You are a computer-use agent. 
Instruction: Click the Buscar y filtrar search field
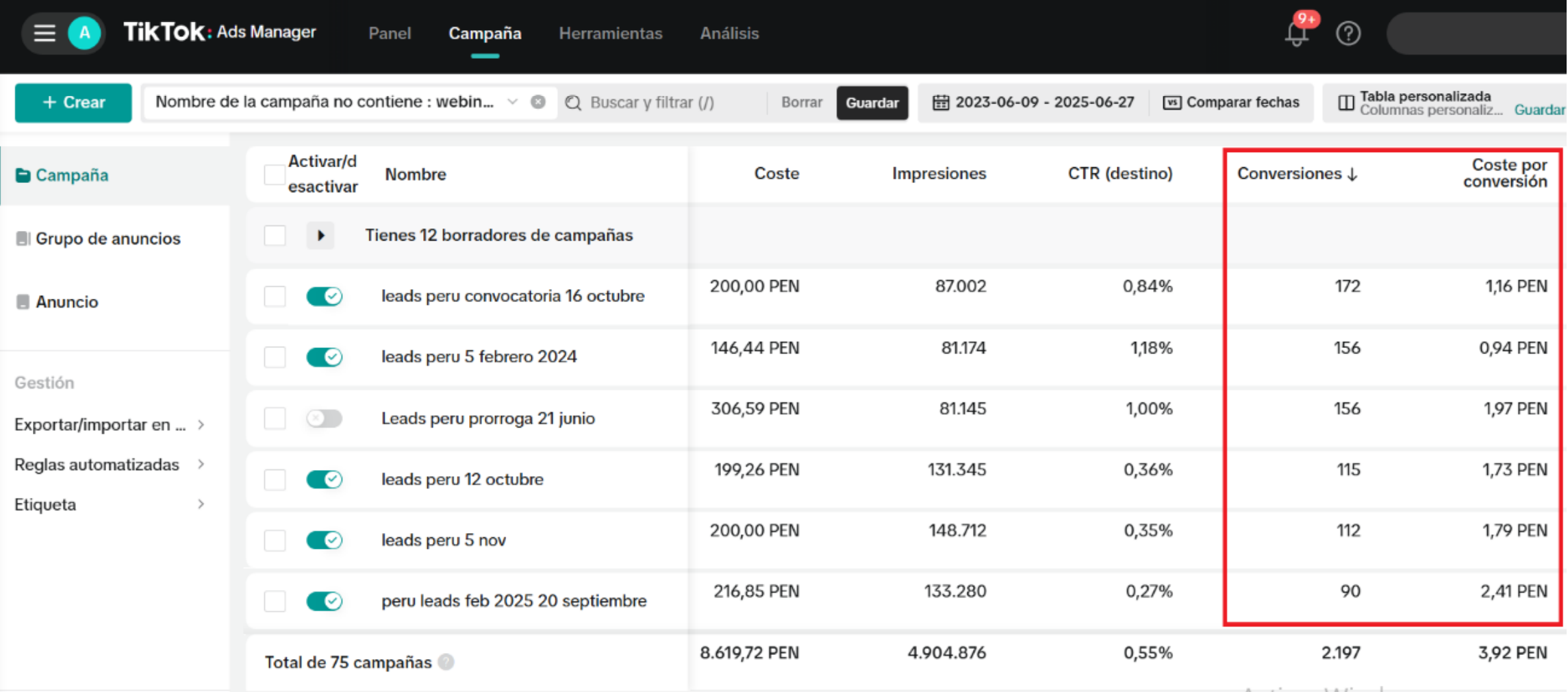664,103
